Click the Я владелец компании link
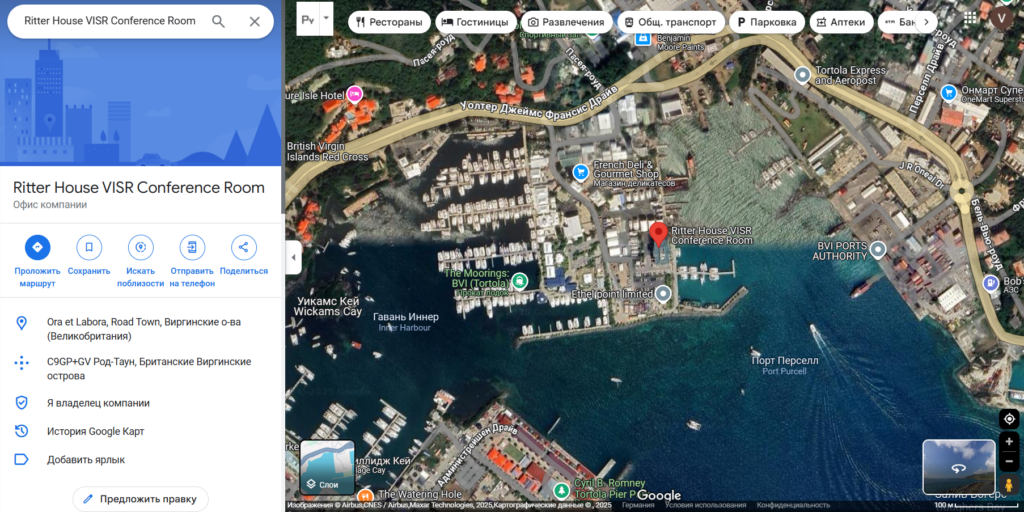Image resolution: width=1024 pixels, height=512 pixels. click(98, 403)
